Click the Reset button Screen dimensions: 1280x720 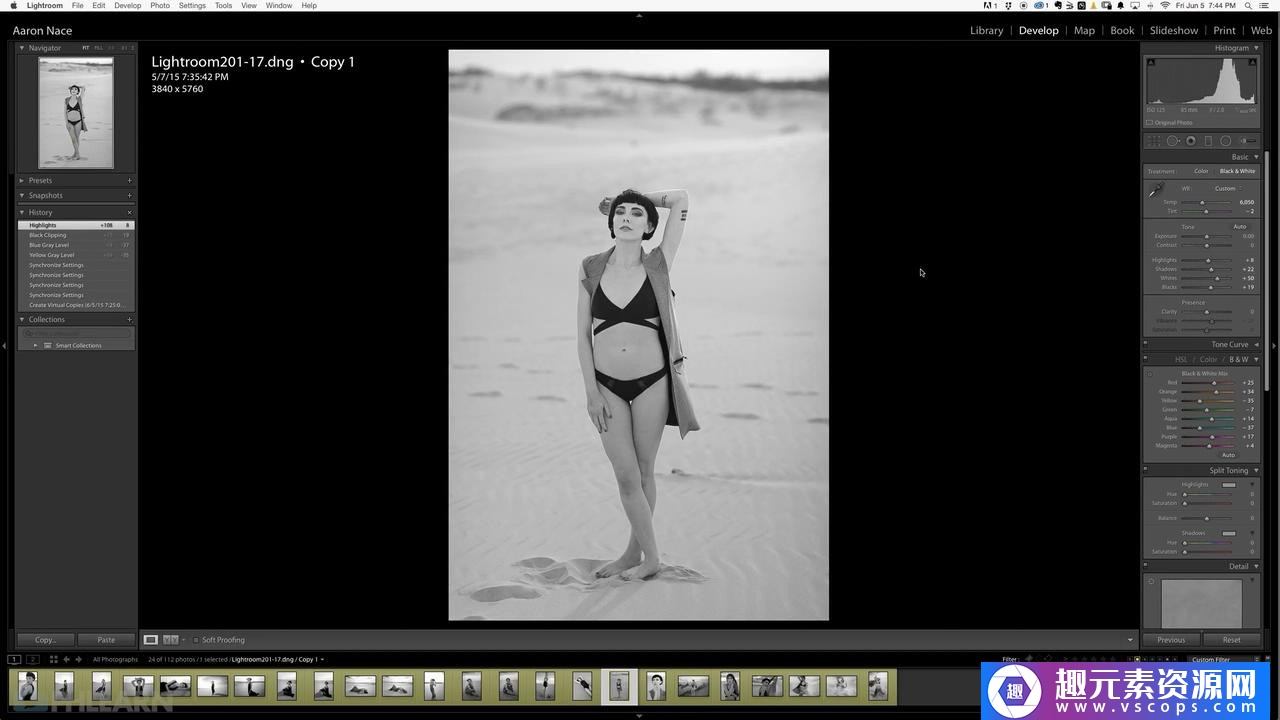(1231, 640)
